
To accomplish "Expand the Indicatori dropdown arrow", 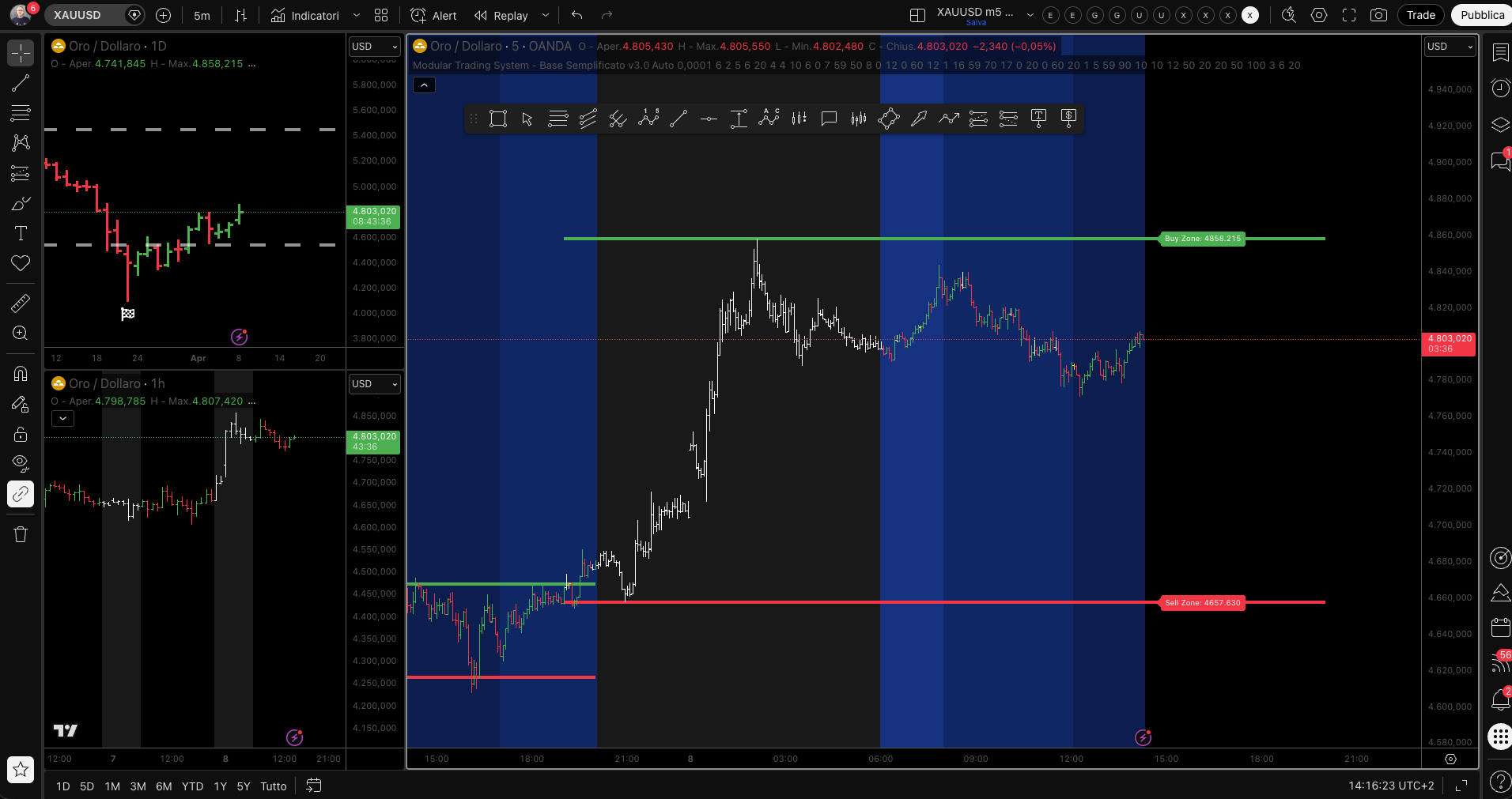I will click(357, 15).
